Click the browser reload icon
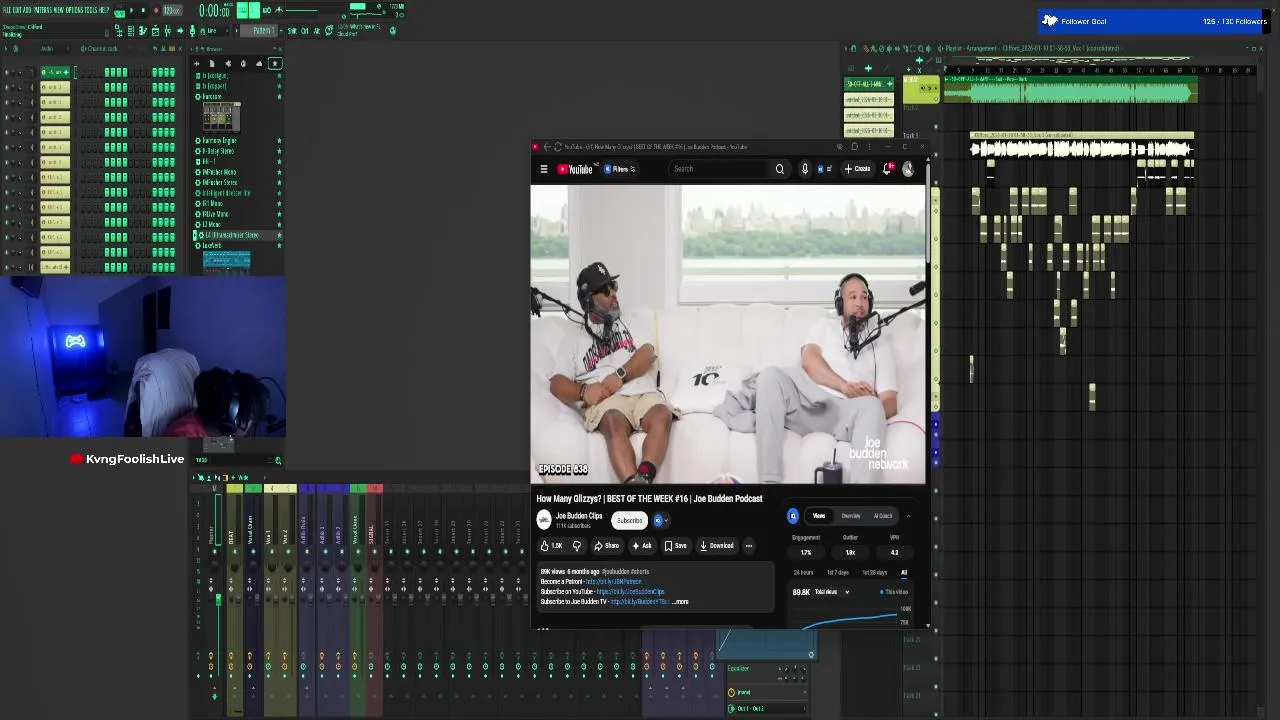1280x720 pixels. [558, 147]
